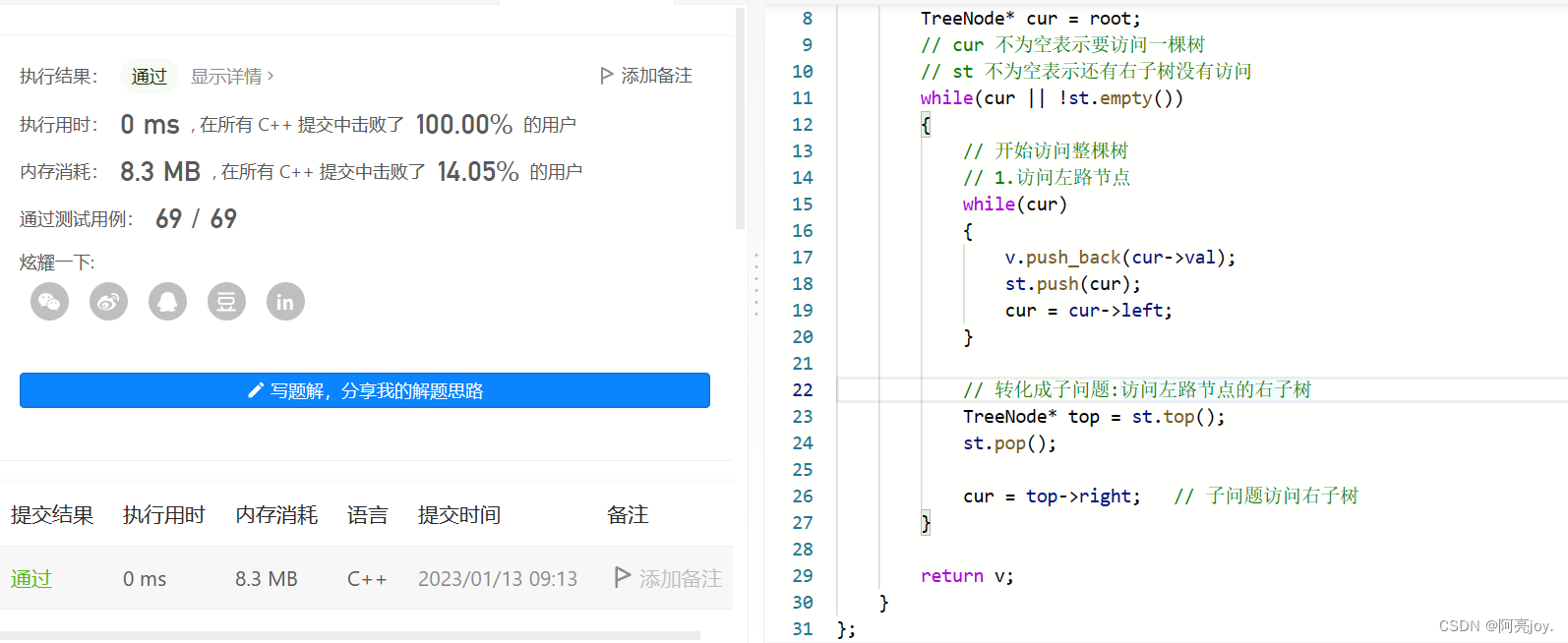Click 添加备注 flag in submission row

tap(622, 578)
